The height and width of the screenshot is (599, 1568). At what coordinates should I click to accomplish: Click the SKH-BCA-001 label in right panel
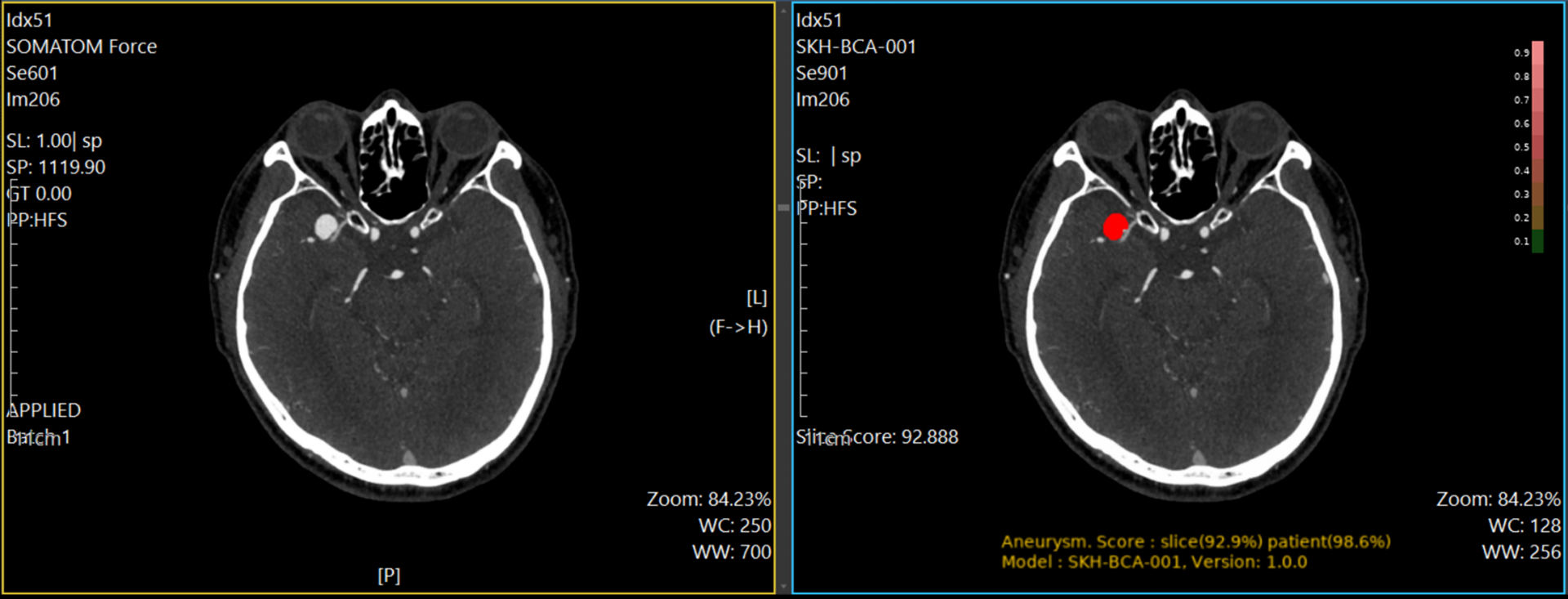pos(856,47)
